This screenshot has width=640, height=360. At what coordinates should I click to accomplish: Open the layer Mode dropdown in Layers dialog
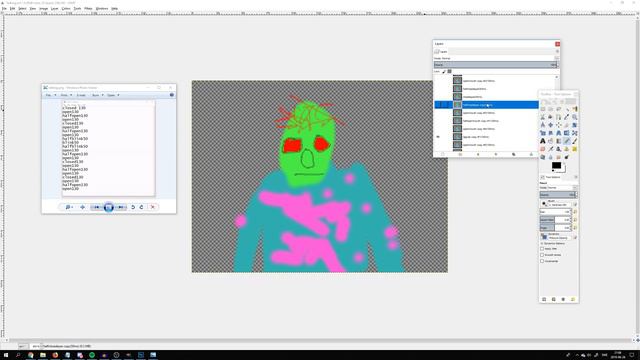pyautogui.click(x=495, y=58)
